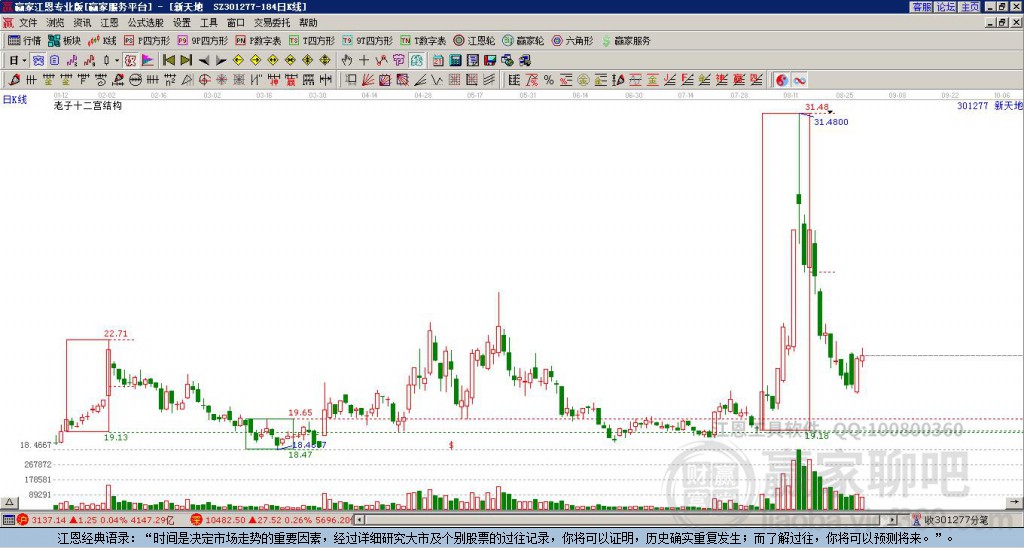
Task: Open the P四方形 tool
Action: 147,40
